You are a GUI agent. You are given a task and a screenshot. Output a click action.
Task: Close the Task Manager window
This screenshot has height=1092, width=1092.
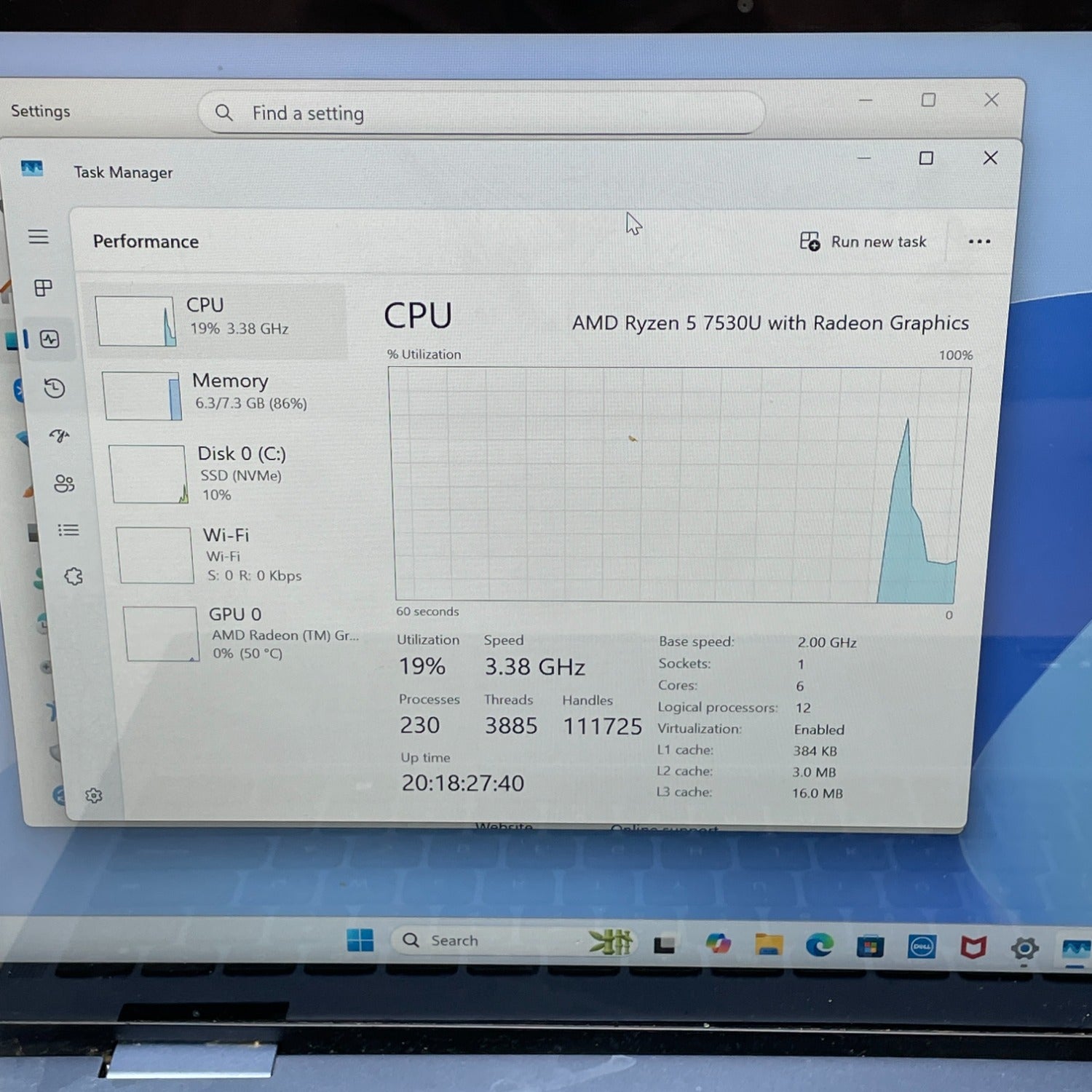(990, 158)
